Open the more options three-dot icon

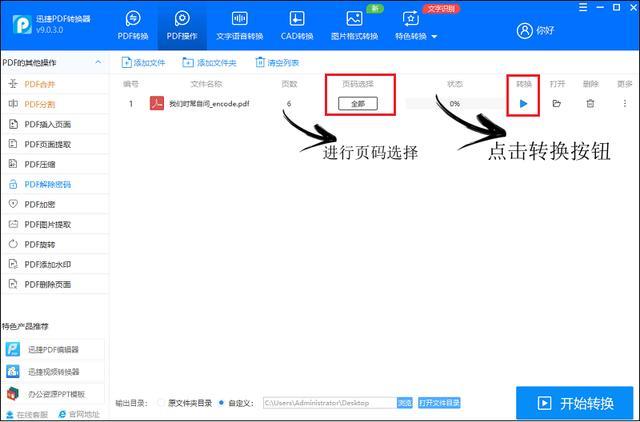tap(624, 104)
